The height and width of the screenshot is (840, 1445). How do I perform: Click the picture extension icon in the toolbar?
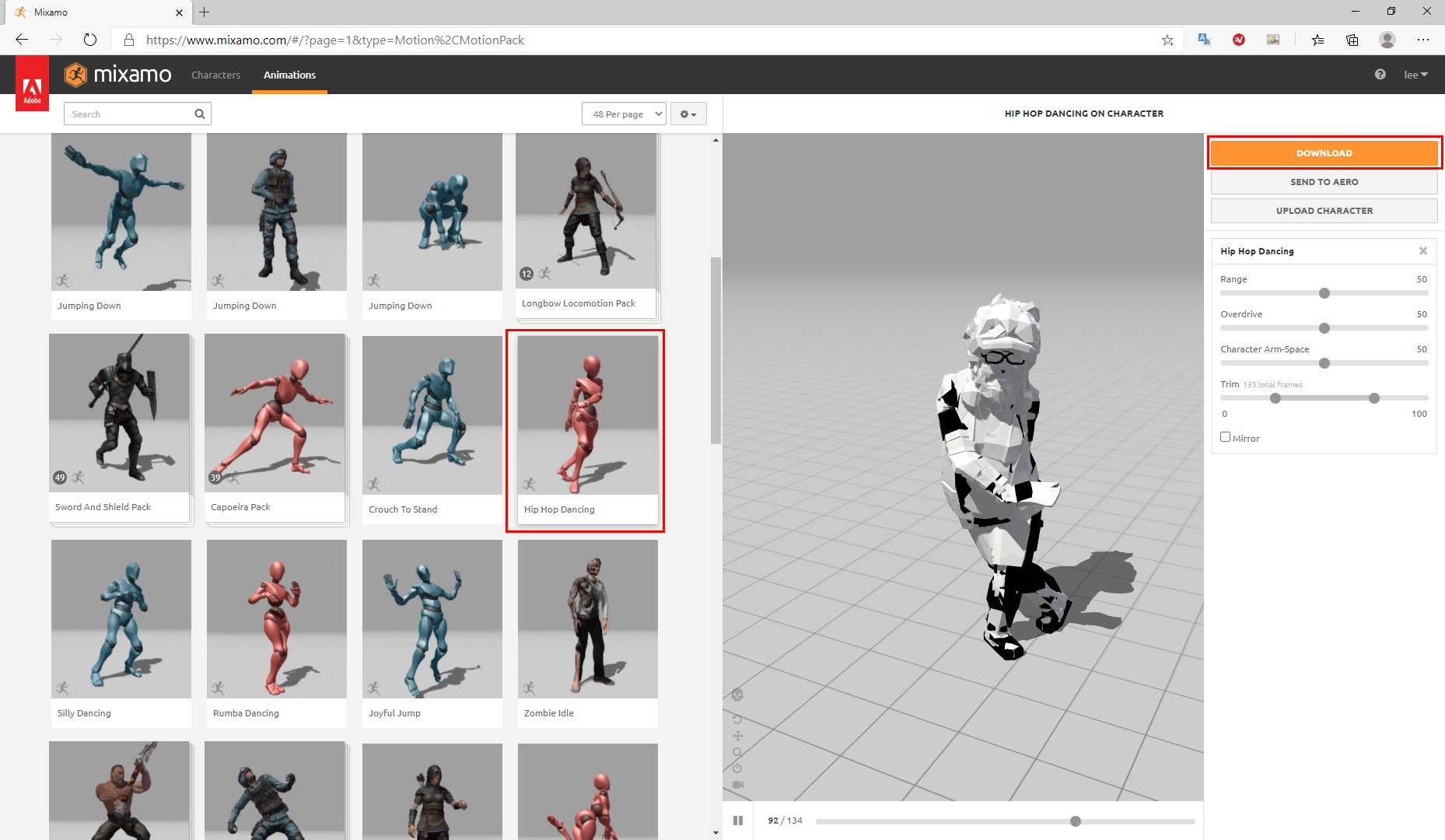click(1273, 40)
